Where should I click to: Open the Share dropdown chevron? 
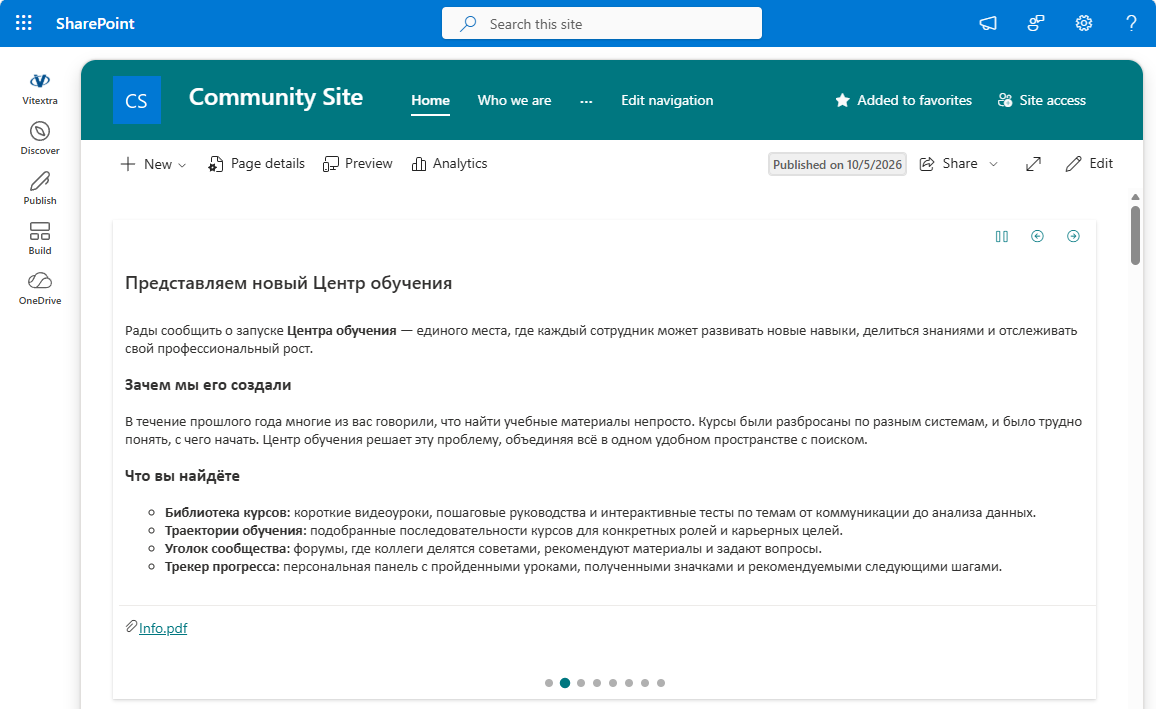coord(993,164)
